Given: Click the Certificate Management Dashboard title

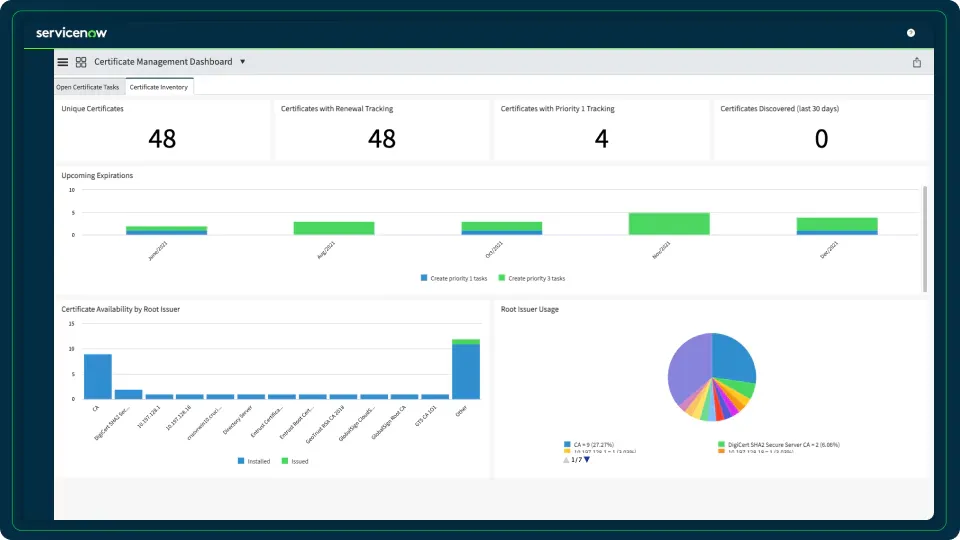Looking at the screenshot, I should (x=163, y=62).
